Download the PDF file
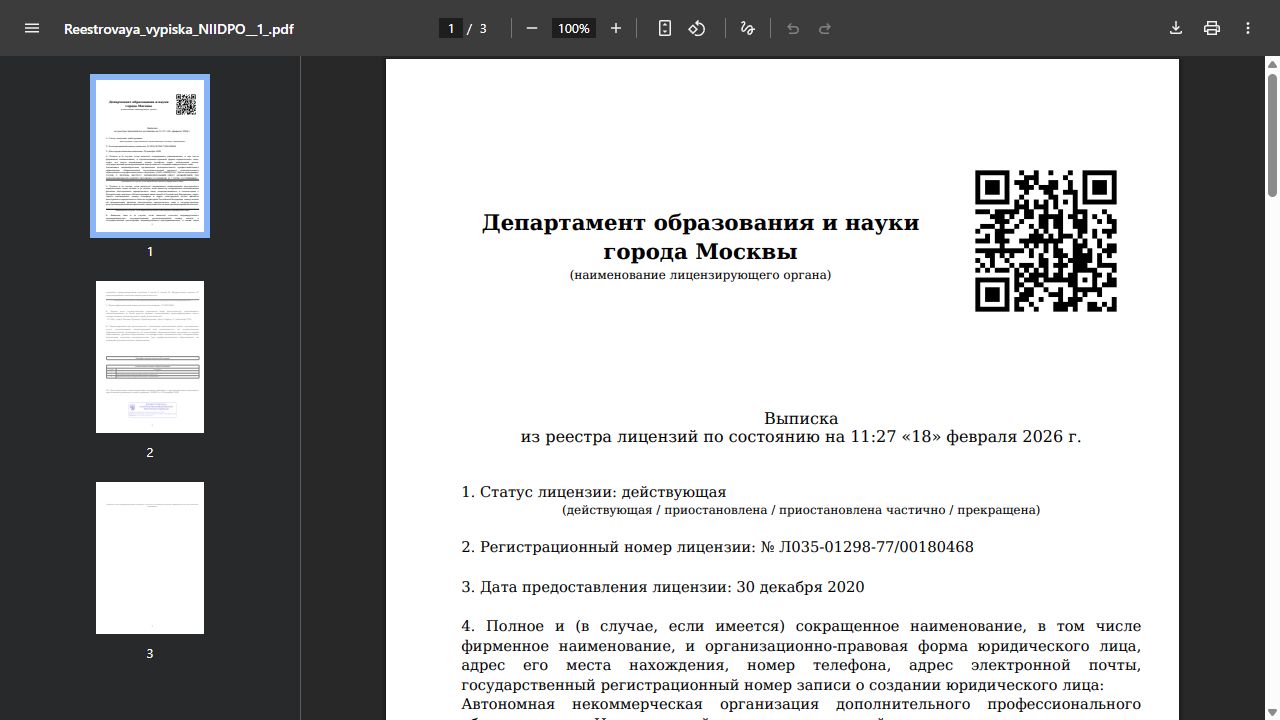Screen dimensions: 1280x720 point(1176,28)
